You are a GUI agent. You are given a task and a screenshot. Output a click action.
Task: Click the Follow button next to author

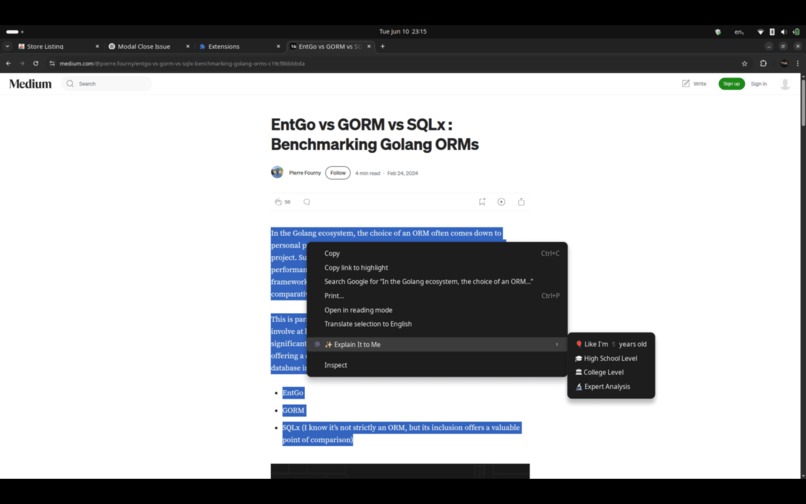[x=338, y=173]
